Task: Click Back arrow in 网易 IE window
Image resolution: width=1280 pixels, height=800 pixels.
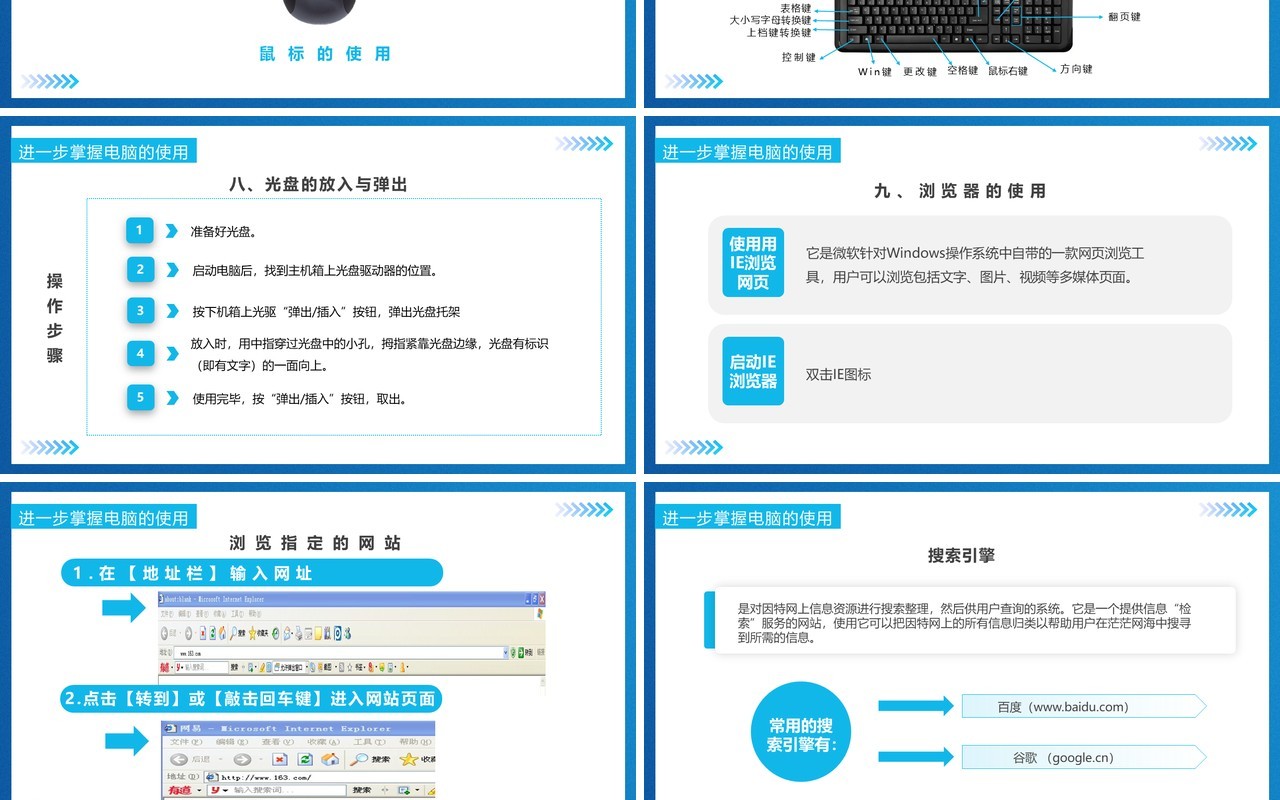Action: 179,759
